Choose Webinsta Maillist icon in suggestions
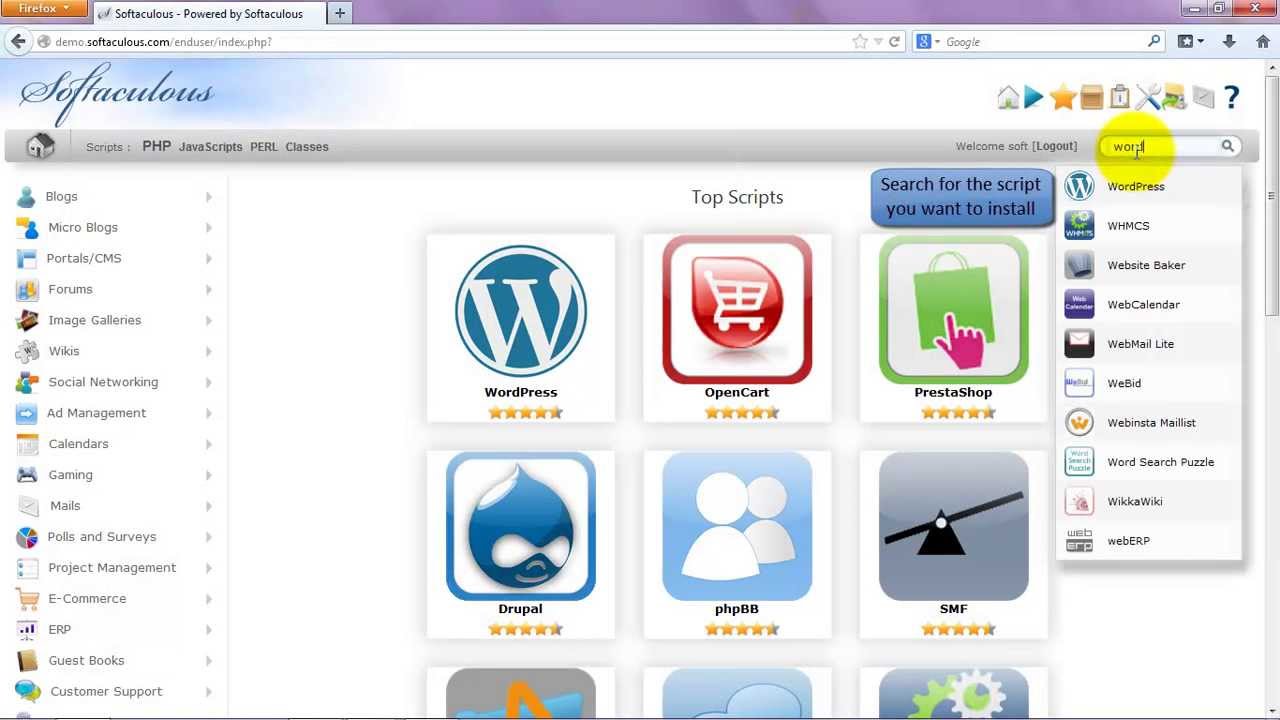Image resolution: width=1280 pixels, height=720 pixels. click(x=1079, y=423)
